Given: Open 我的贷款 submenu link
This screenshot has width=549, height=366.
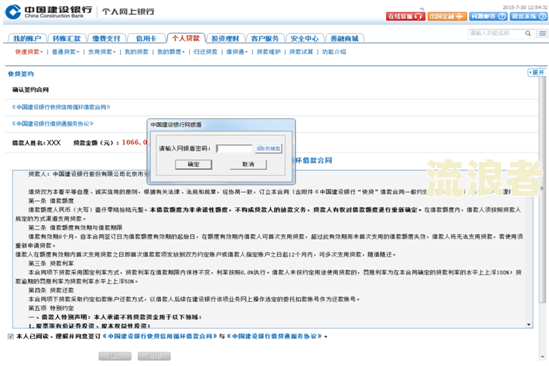Looking at the screenshot, I should [x=137, y=52].
